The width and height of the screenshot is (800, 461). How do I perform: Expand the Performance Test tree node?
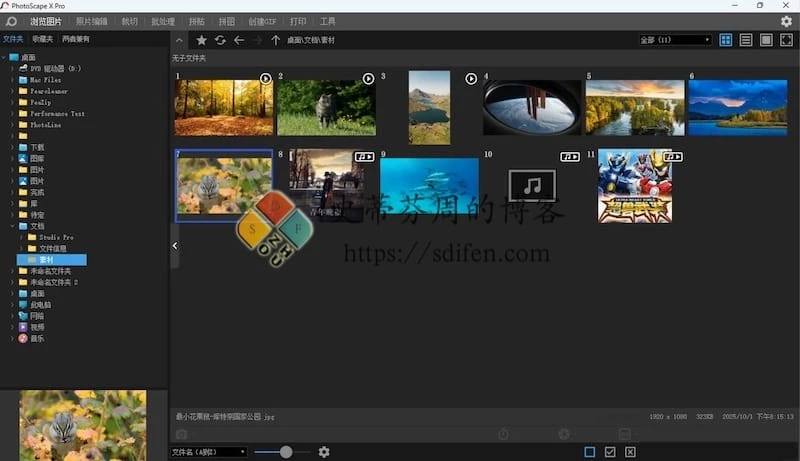click(13, 114)
